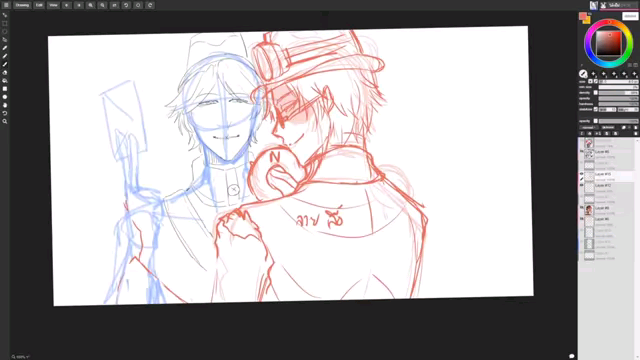Toggle visibility of Layer #5
This screenshot has width=640, height=360.
pos(582,151)
